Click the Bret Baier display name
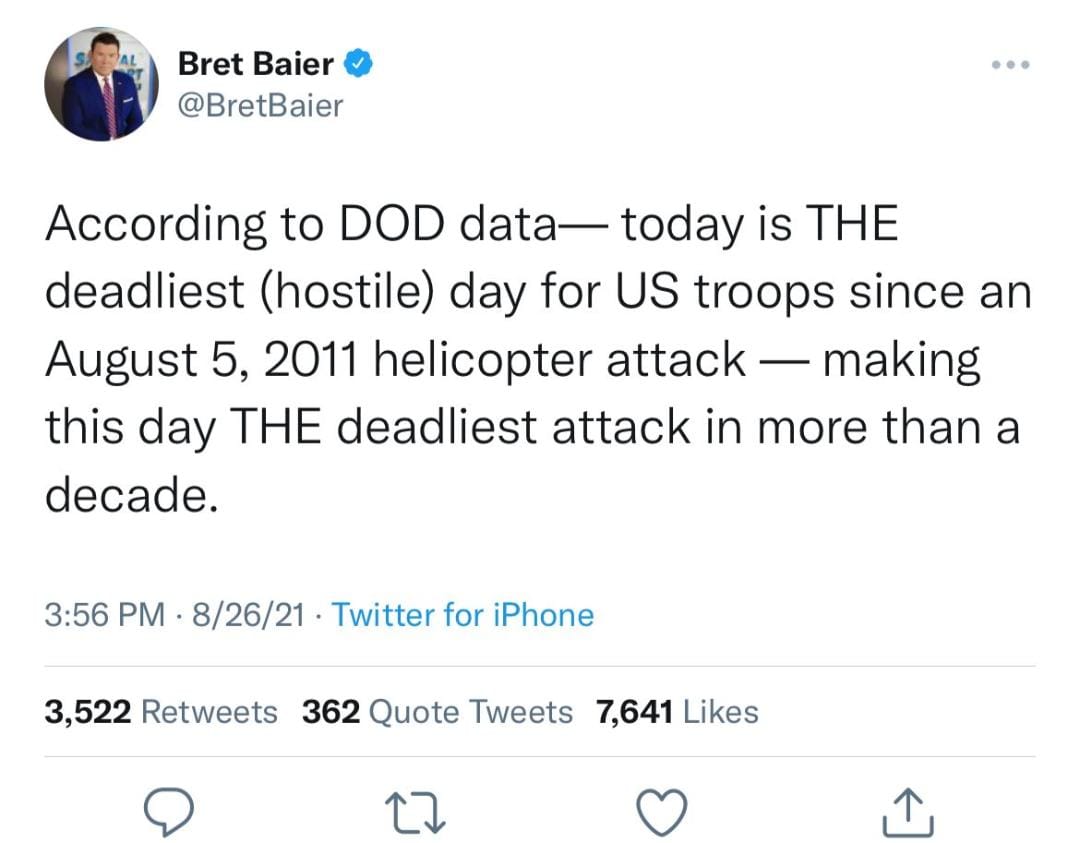This screenshot has width=1080, height=843. click(x=256, y=63)
